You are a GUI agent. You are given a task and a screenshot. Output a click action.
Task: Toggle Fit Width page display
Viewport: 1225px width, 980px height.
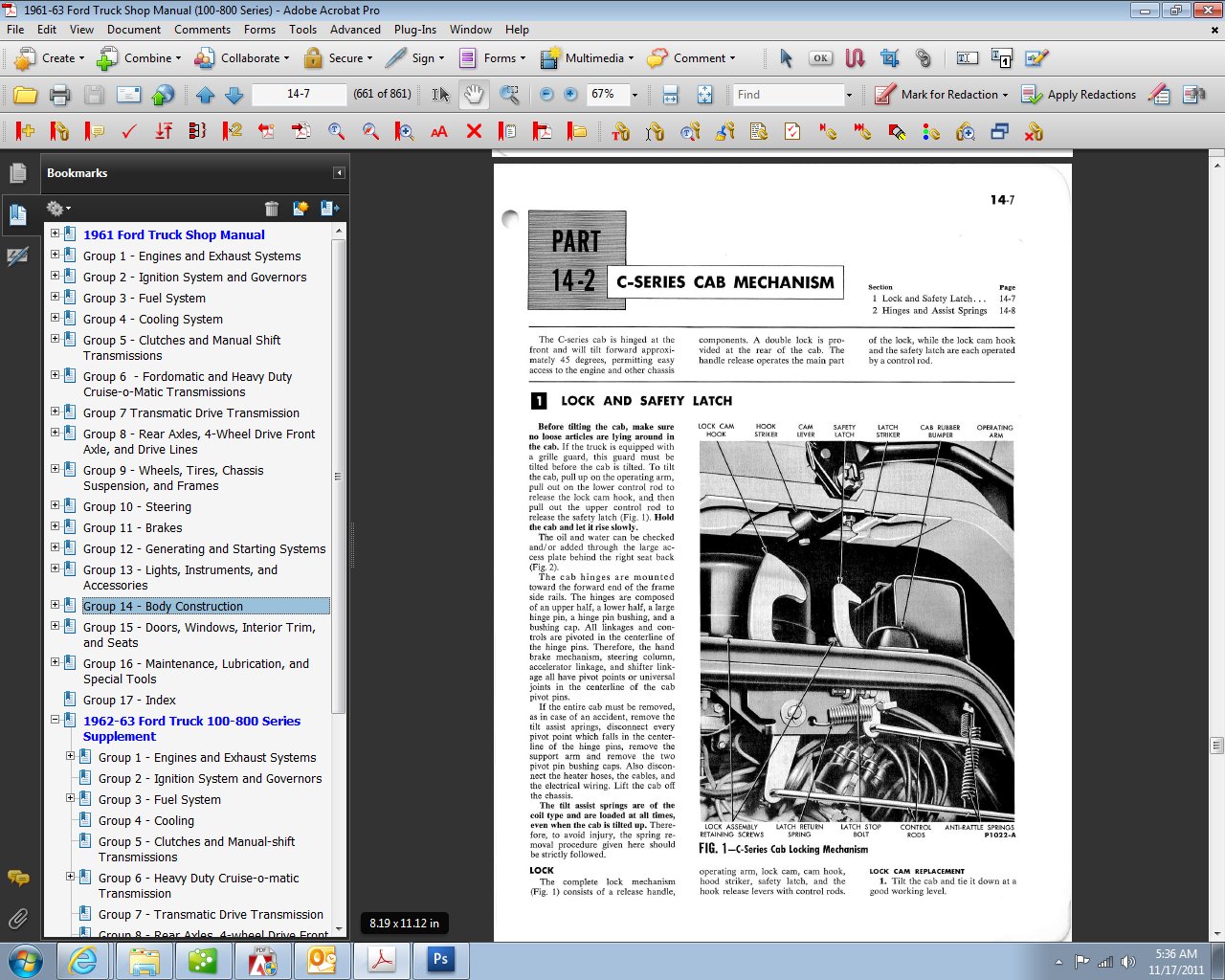click(670, 94)
